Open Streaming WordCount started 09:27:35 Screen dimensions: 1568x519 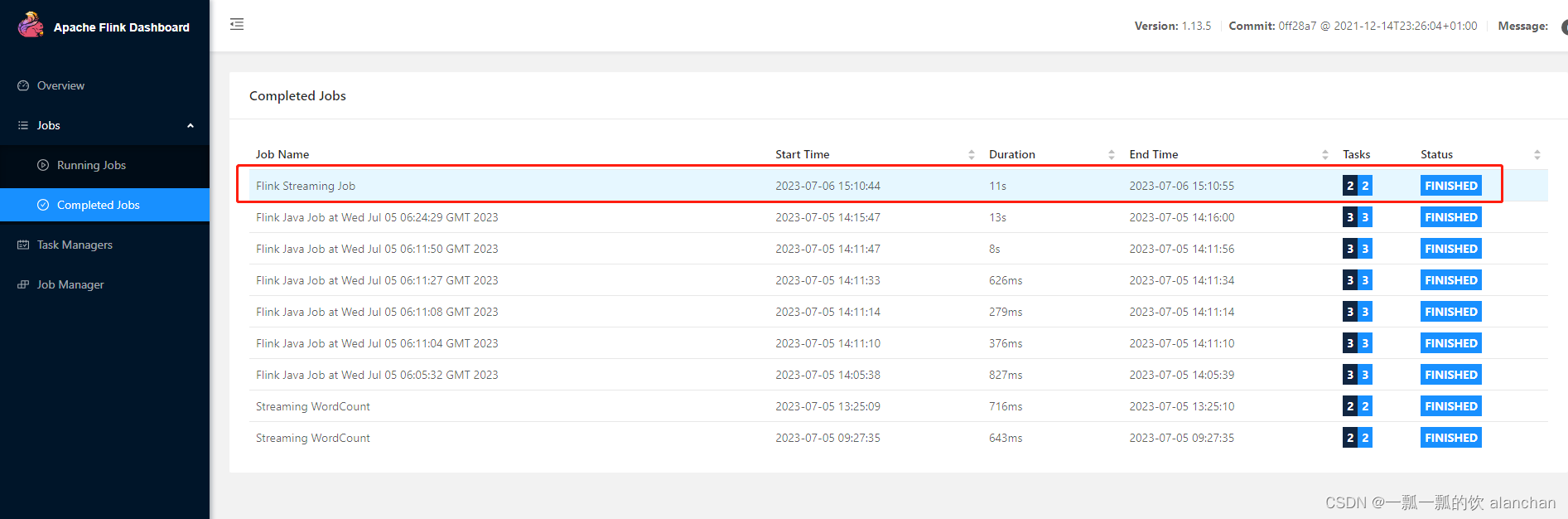(898, 438)
